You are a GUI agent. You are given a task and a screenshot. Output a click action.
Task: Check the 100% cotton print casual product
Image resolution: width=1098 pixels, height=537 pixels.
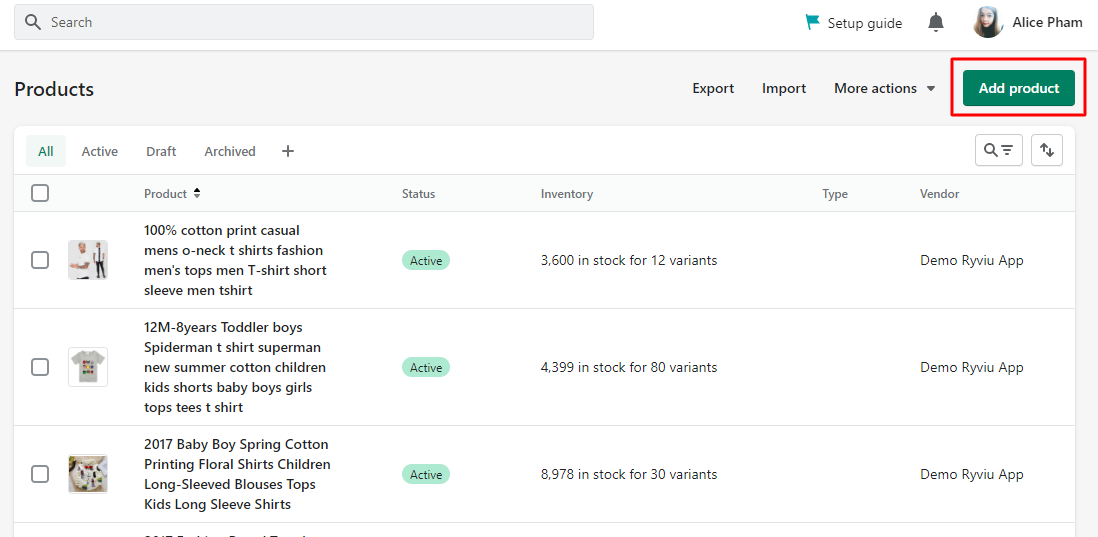tap(40, 260)
